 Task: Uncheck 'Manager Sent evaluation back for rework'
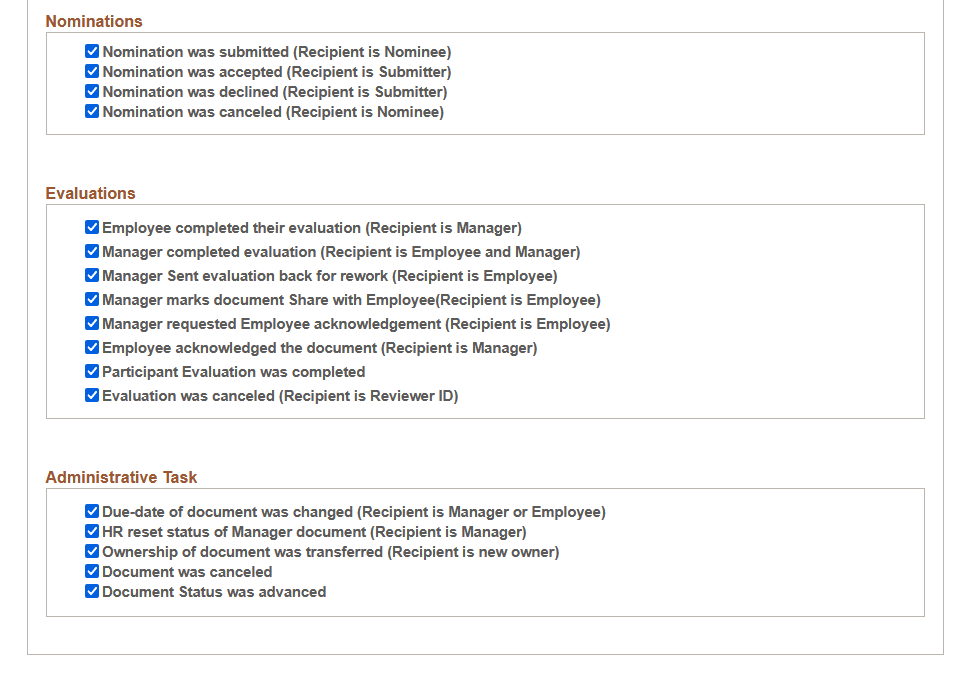tap(92, 275)
